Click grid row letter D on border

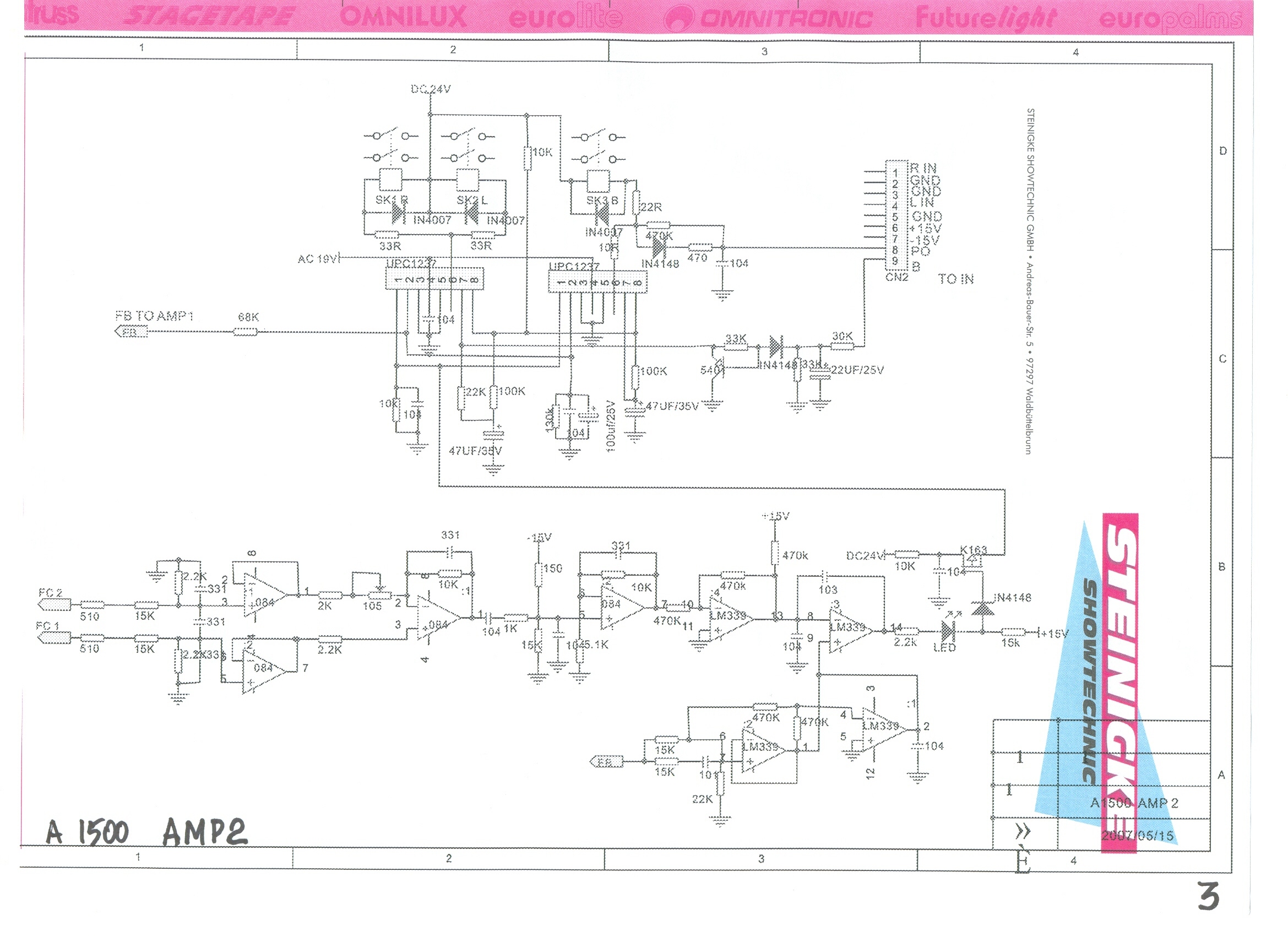click(x=1222, y=151)
